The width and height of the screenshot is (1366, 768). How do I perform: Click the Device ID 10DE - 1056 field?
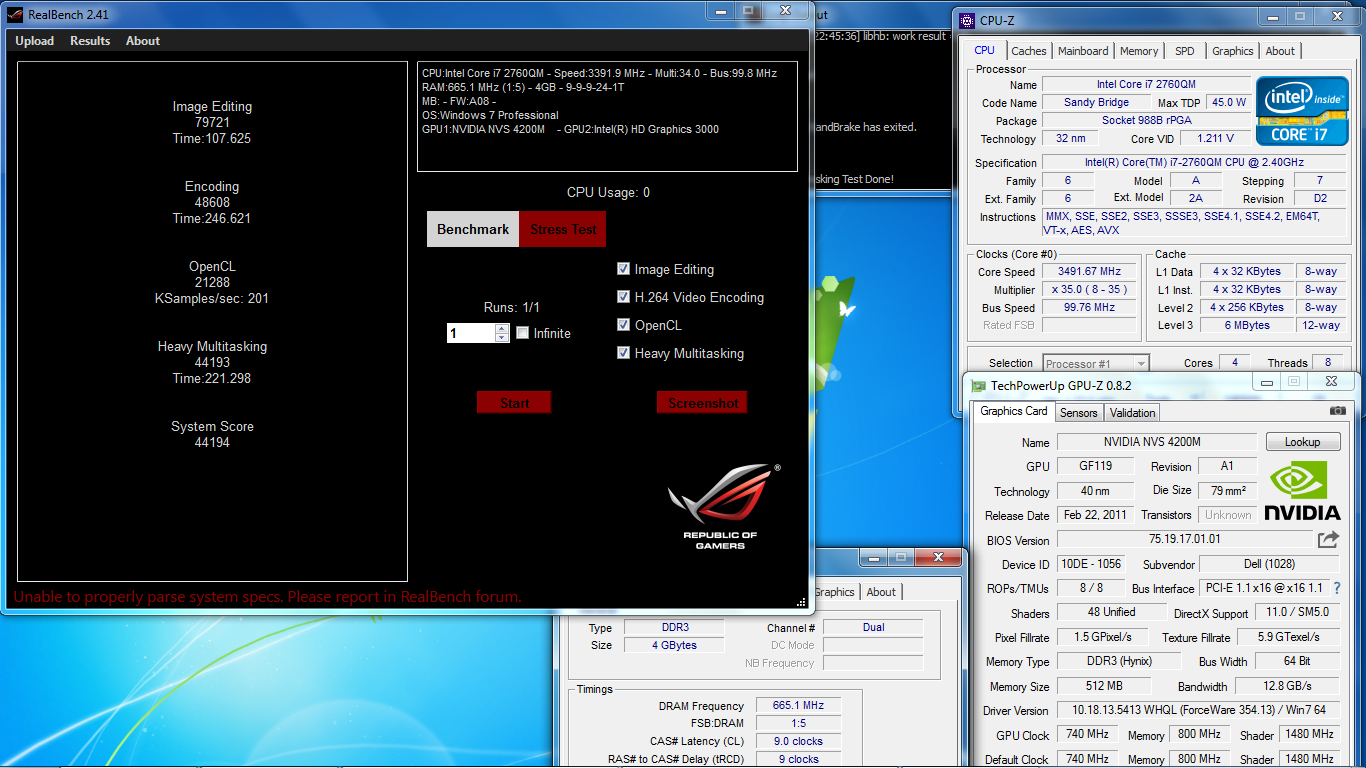pos(1090,564)
